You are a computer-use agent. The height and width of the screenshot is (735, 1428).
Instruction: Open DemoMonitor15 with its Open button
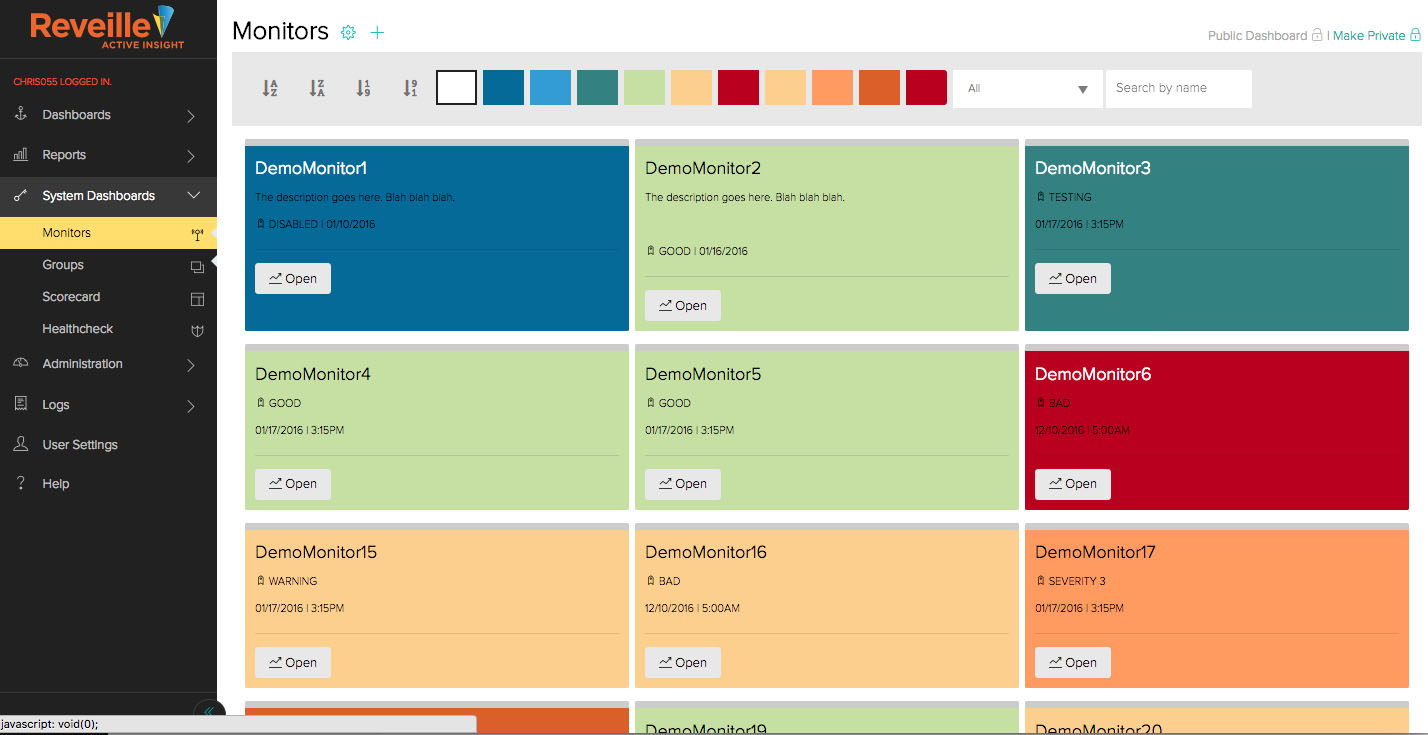coord(293,663)
